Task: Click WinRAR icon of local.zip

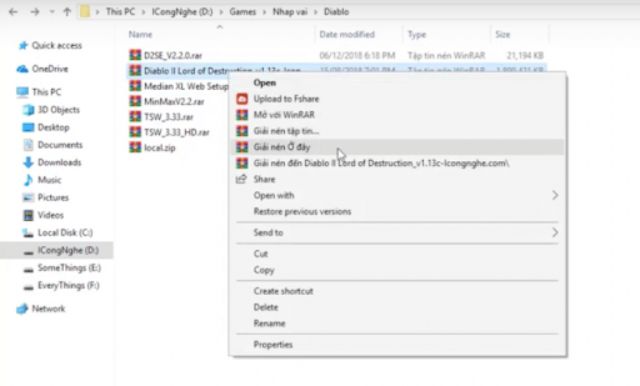Action: [x=135, y=147]
